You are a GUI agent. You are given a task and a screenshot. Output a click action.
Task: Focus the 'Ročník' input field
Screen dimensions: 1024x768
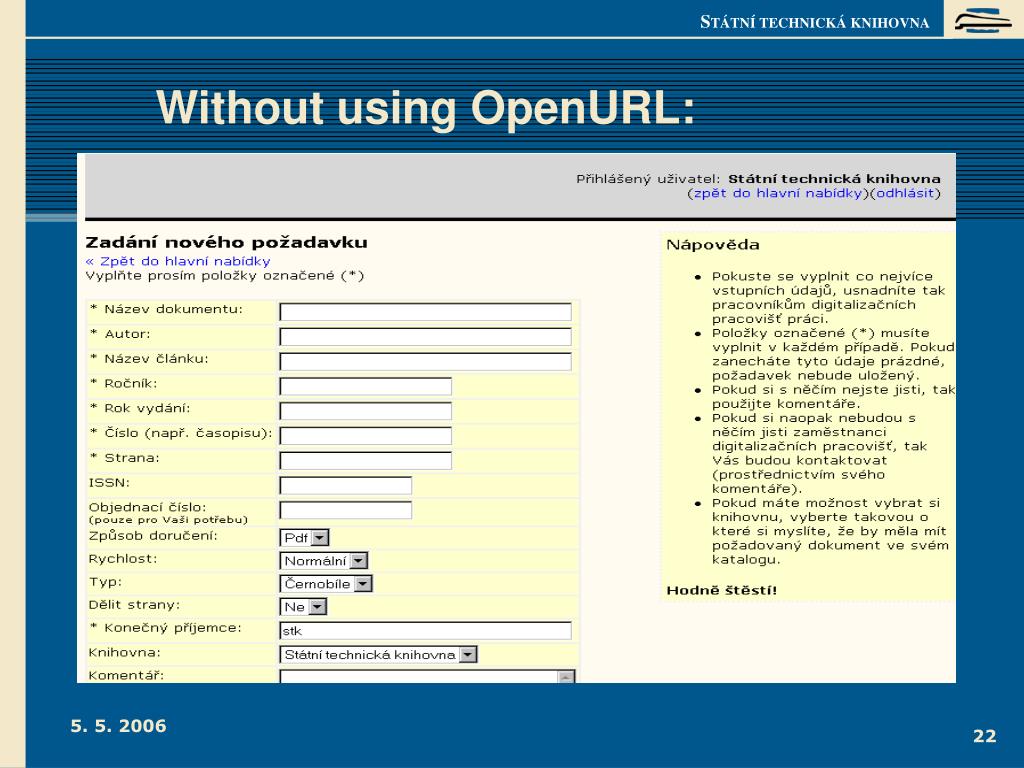point(365,386)
